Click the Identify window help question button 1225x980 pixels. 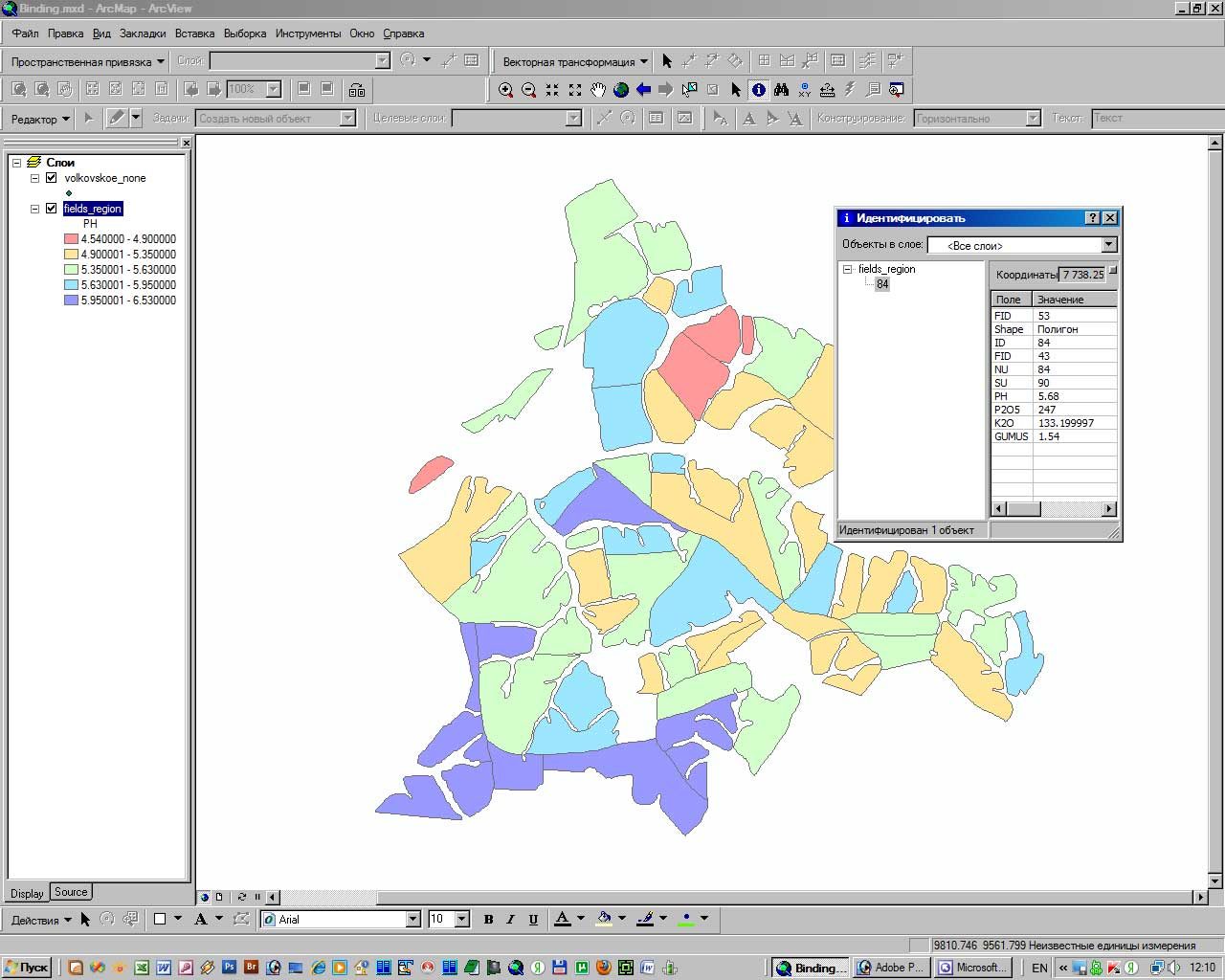click(x=1093, y=218)
